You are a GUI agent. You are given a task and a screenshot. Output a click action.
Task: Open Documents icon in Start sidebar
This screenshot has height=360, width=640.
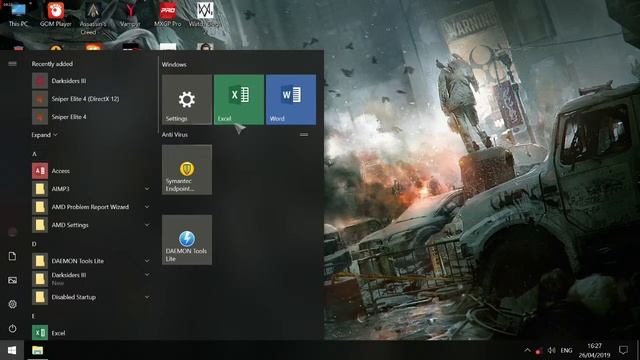12,256
